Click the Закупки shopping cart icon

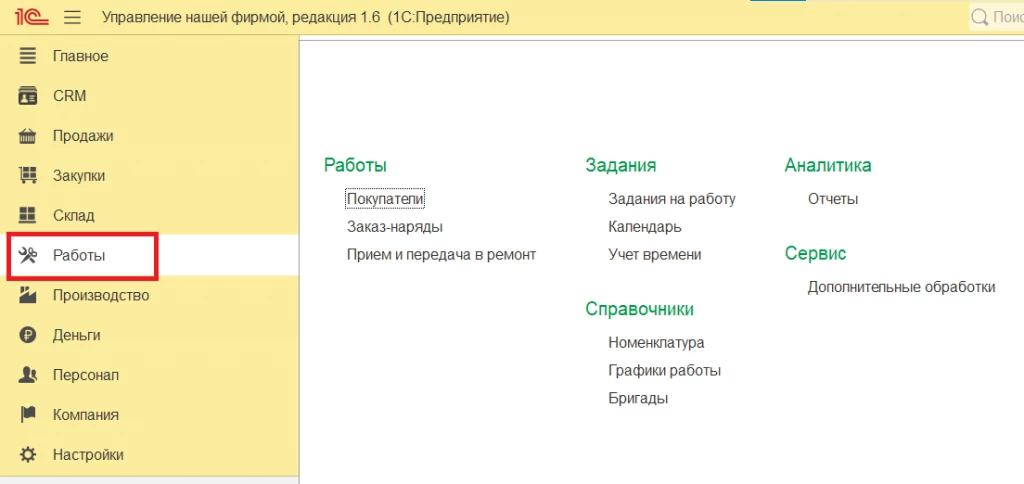pos(27,176)
